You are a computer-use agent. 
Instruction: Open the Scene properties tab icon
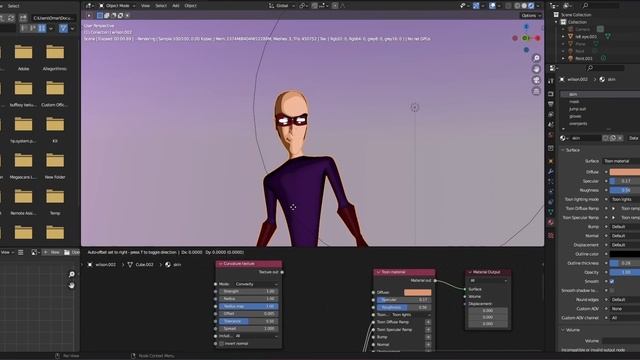tap(551, 124)
